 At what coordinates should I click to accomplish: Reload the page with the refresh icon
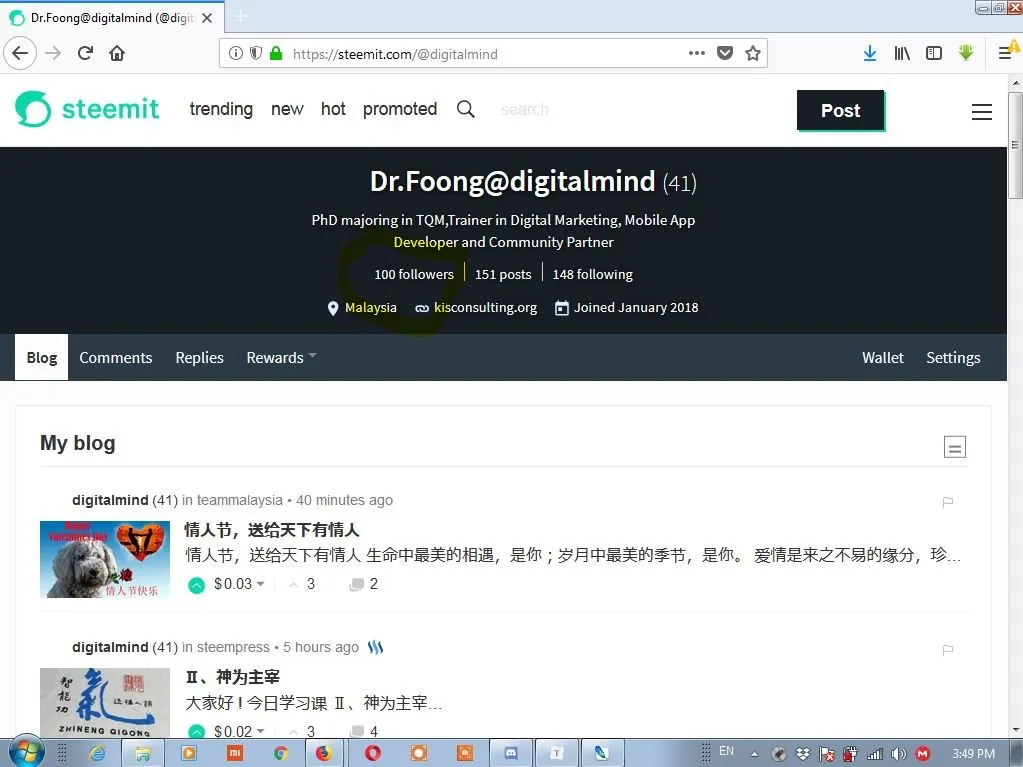click(x=85, y=53)
